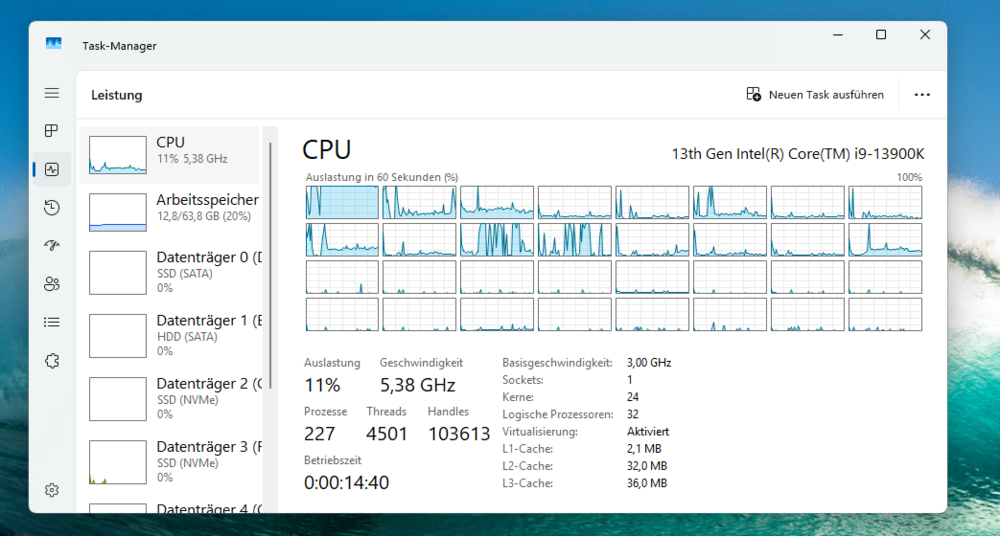Open the hamburger navigation menu
This screenshot has width=1000, height=536.
[x=52, y=93]
